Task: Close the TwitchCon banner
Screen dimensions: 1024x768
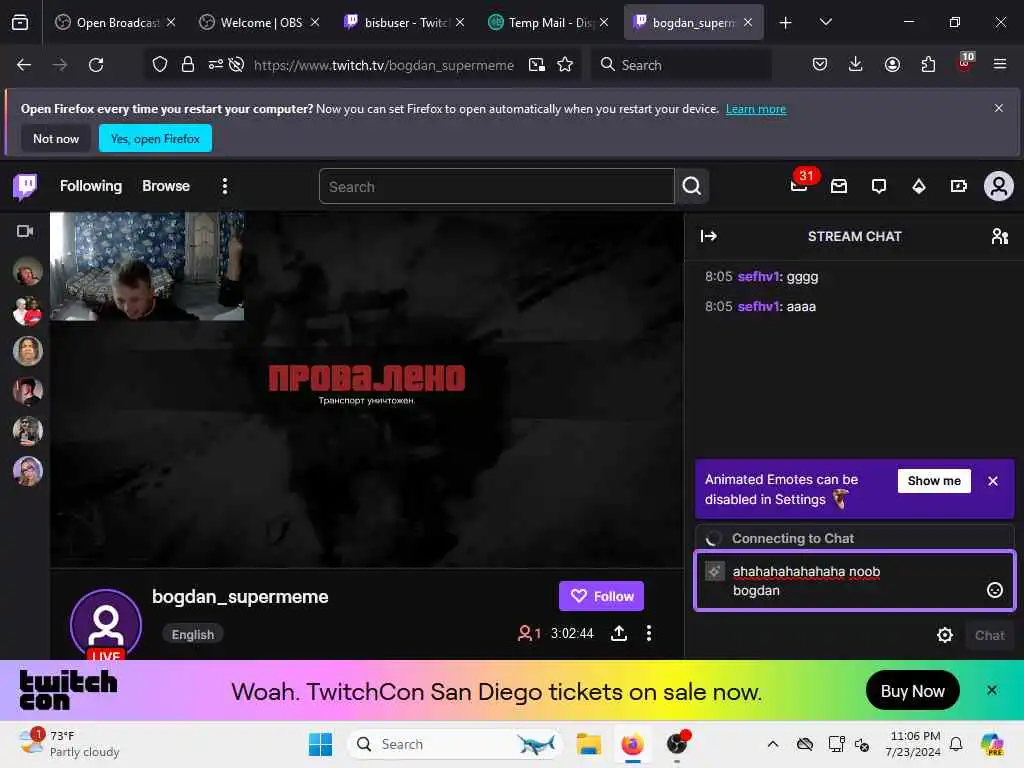Action: [x=991, y=690]
